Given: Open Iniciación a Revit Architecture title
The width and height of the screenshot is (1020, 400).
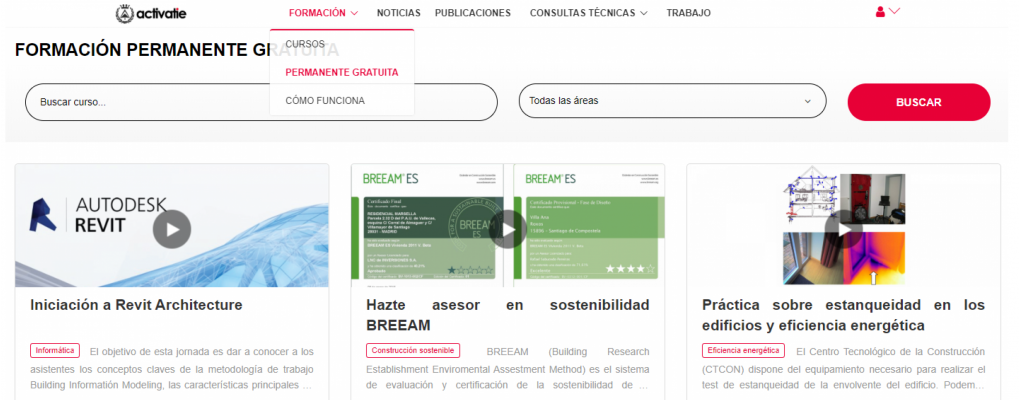Looking at the screenshot, I should tap(137, 305).
